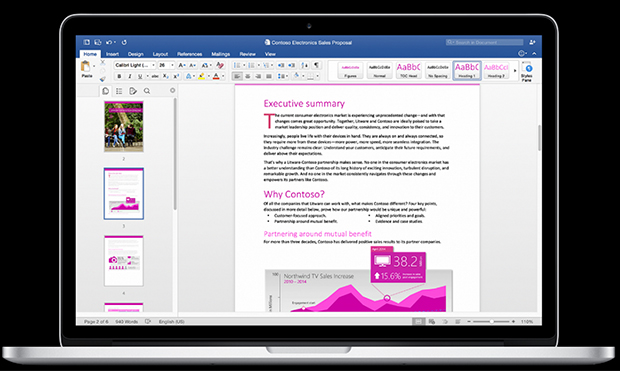Screen dimensions: 620x371
Task: Open the search magnifier in navigation pane
Action: (x=147, y=91)
